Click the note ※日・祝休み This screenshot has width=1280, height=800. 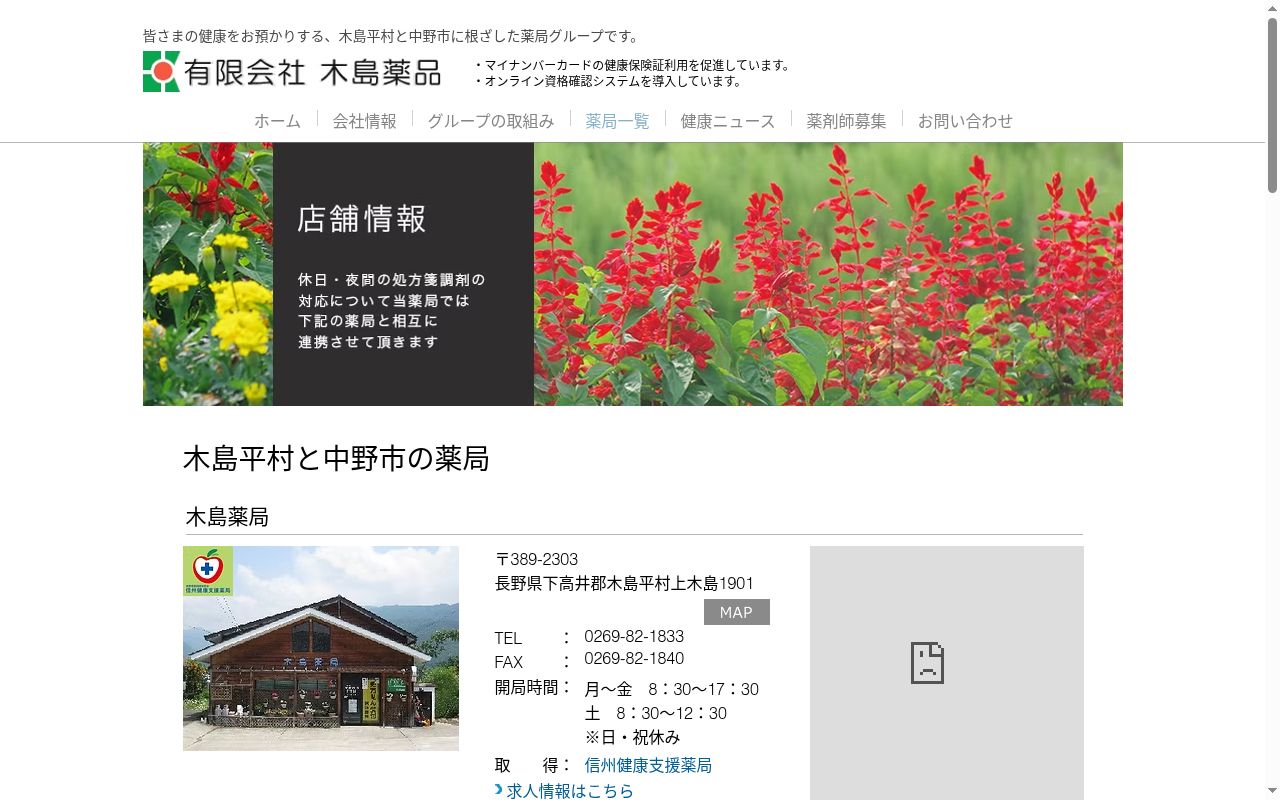632,737
